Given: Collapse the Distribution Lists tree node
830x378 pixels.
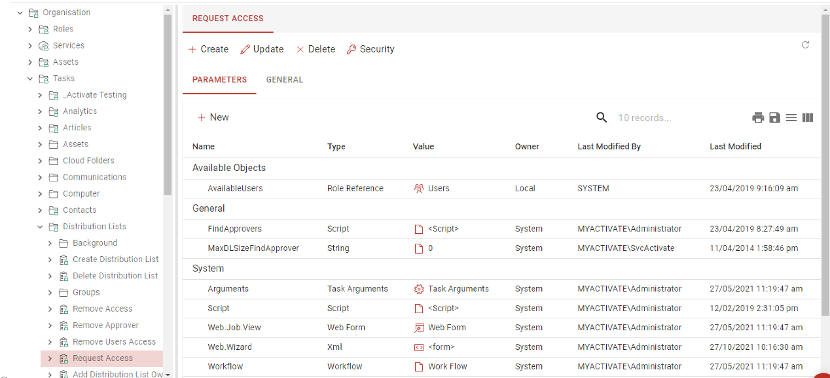Looking at the screenshot, I should 40,227.
